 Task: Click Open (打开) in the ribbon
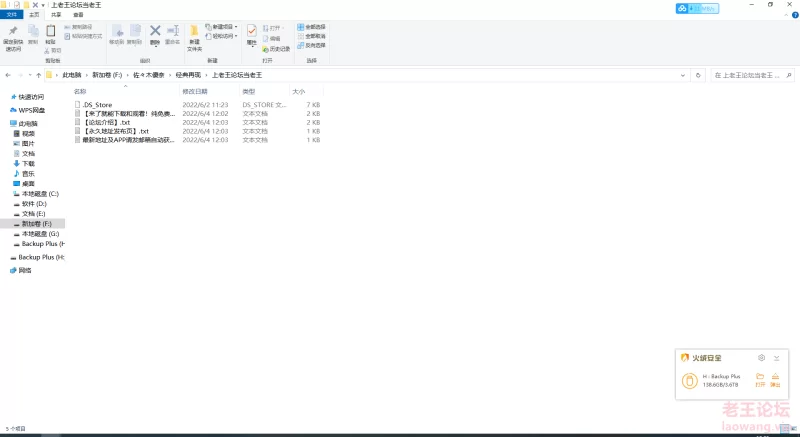[273, 28]
